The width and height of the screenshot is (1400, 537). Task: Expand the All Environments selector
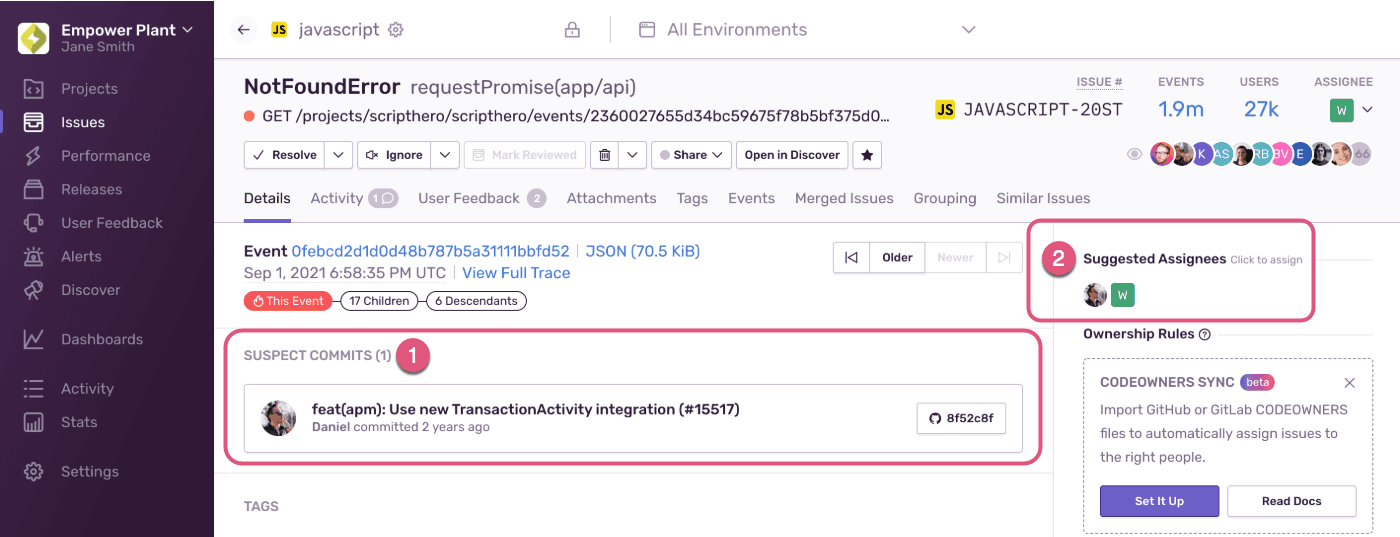967,30
